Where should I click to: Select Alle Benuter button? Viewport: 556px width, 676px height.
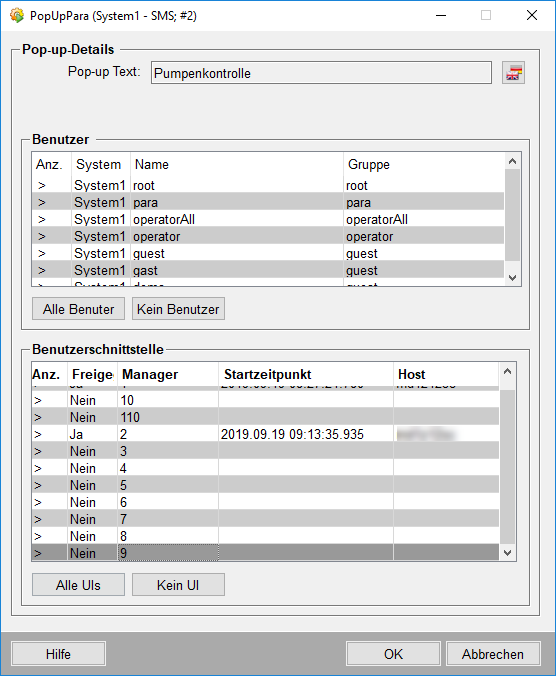coord(78,309)
